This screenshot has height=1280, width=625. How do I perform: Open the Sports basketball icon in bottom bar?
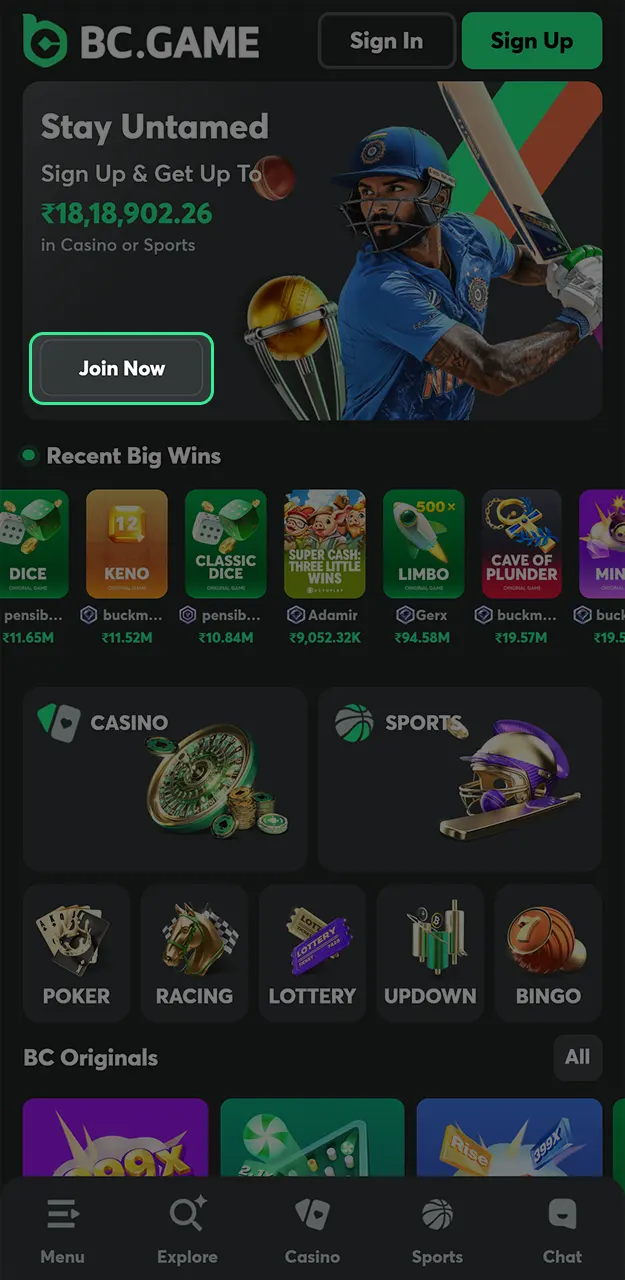[437, 1215]
